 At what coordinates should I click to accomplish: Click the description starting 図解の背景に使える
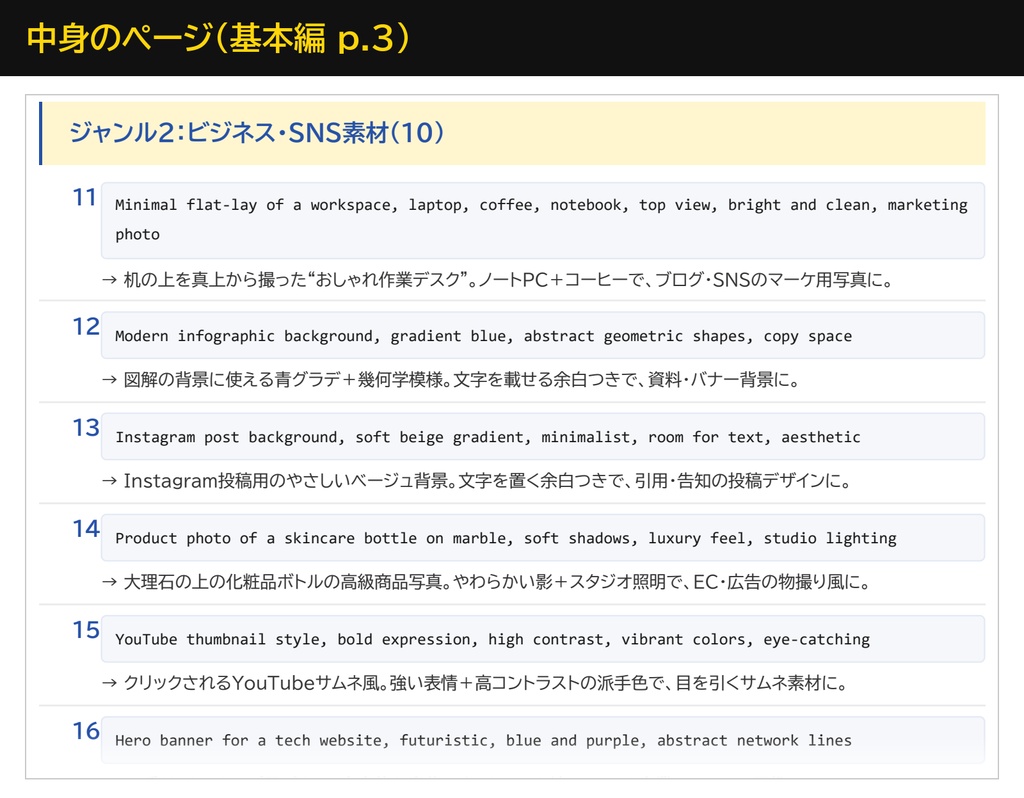click(x=451, y=379)
